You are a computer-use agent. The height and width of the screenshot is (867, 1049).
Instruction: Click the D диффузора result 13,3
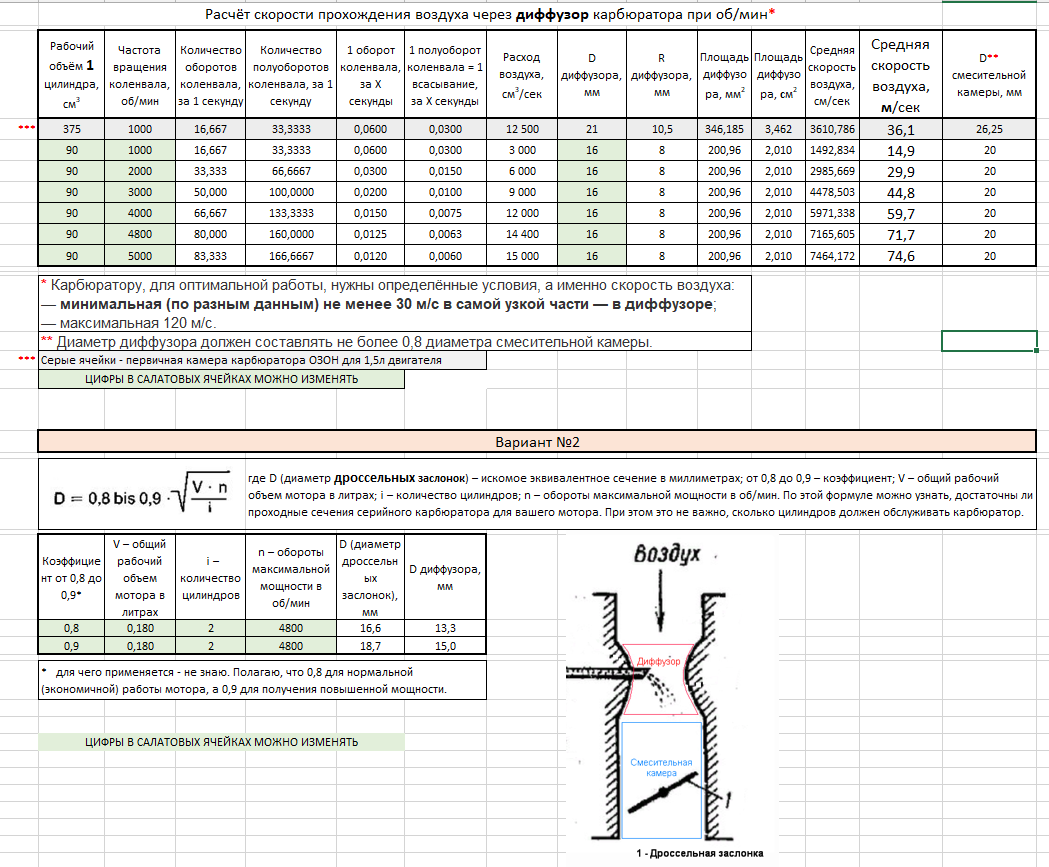coord(445,627)
